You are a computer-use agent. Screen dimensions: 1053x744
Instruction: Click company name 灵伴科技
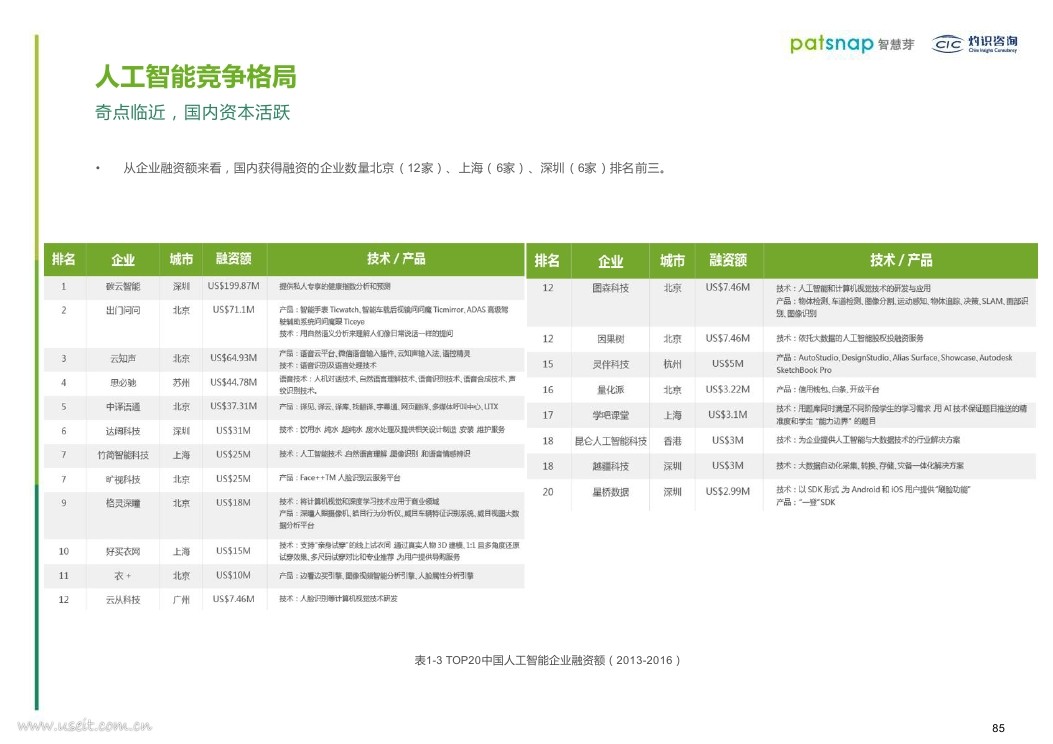point(610,365)
